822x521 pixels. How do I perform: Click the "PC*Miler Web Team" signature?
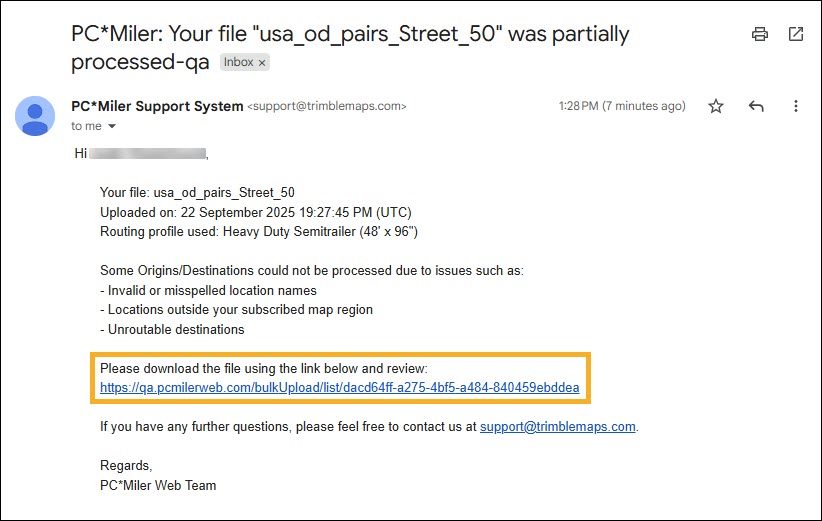pyautogui.click(x=158, y=485)
